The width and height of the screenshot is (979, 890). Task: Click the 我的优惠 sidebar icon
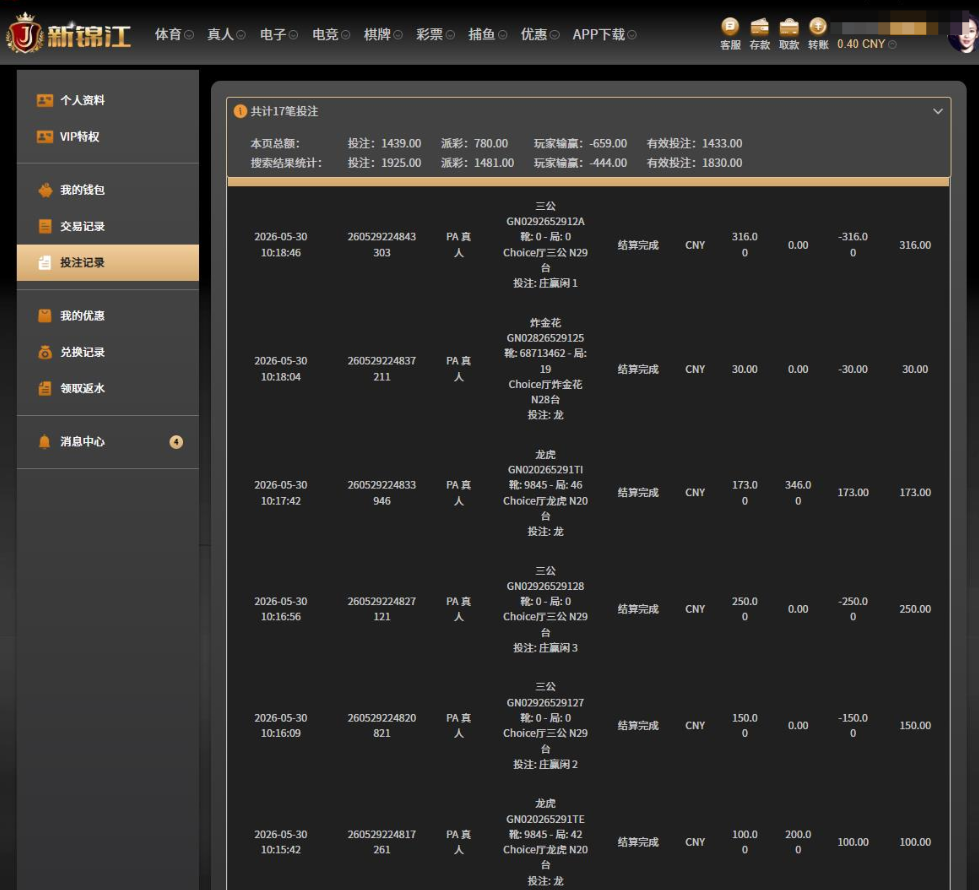(x=45, y=315)
